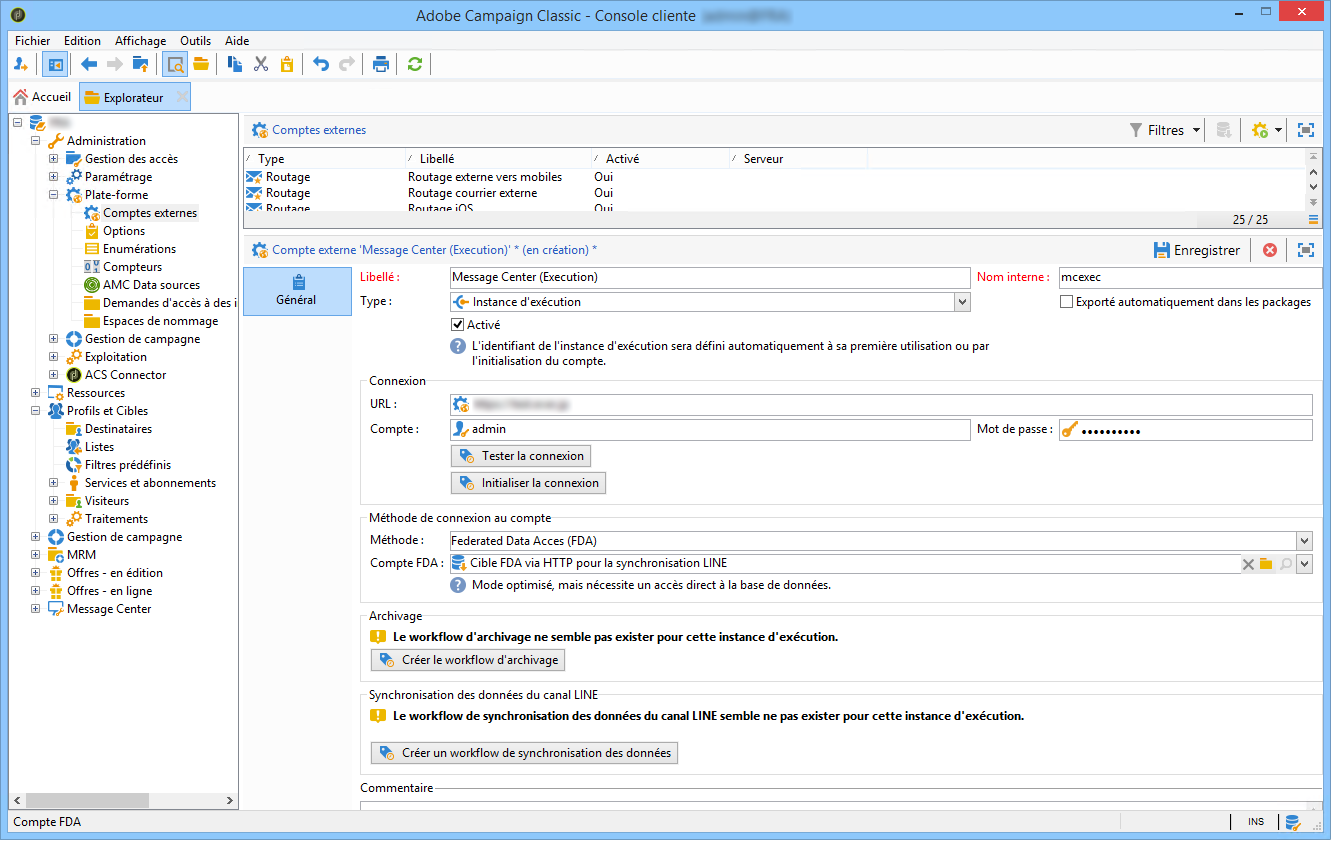Cut with the scissors icon
The image size is (1338, 847).
(261, 65)
